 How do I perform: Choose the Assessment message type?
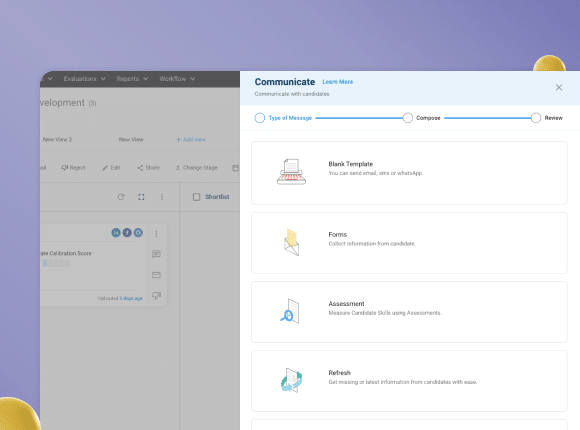pos(409,312)
